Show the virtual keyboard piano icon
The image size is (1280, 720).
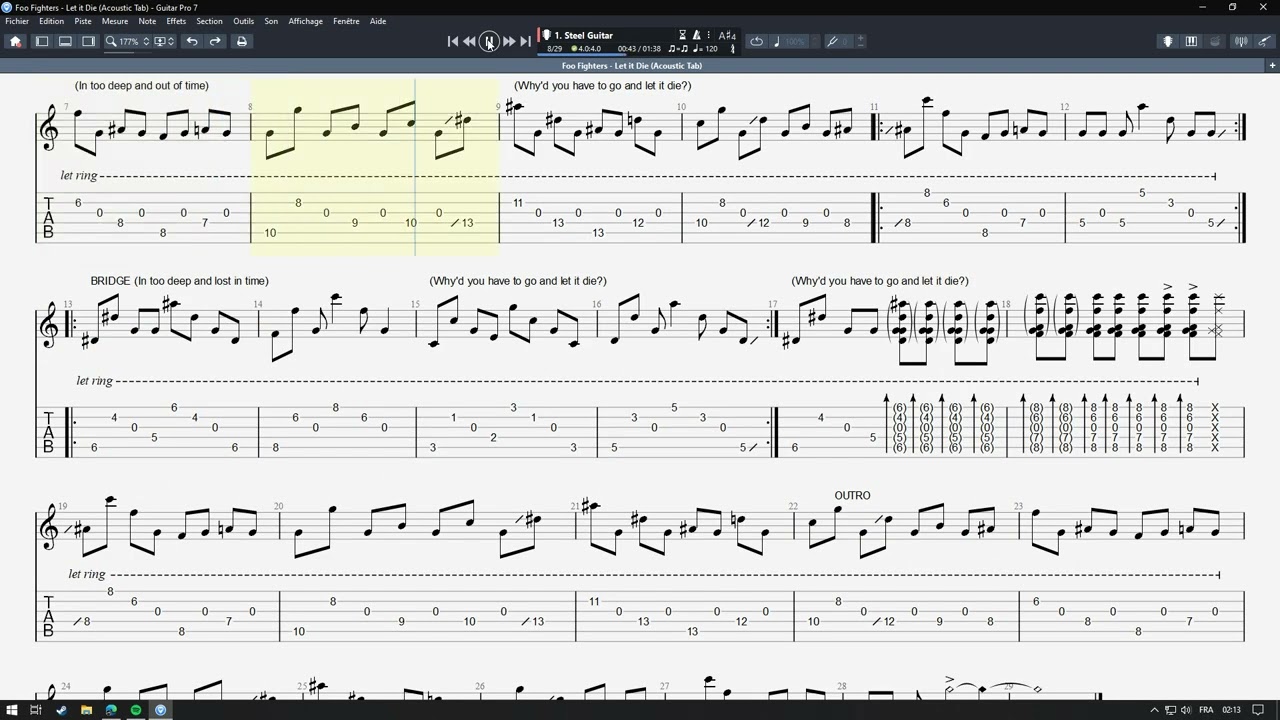(1191, 41)
